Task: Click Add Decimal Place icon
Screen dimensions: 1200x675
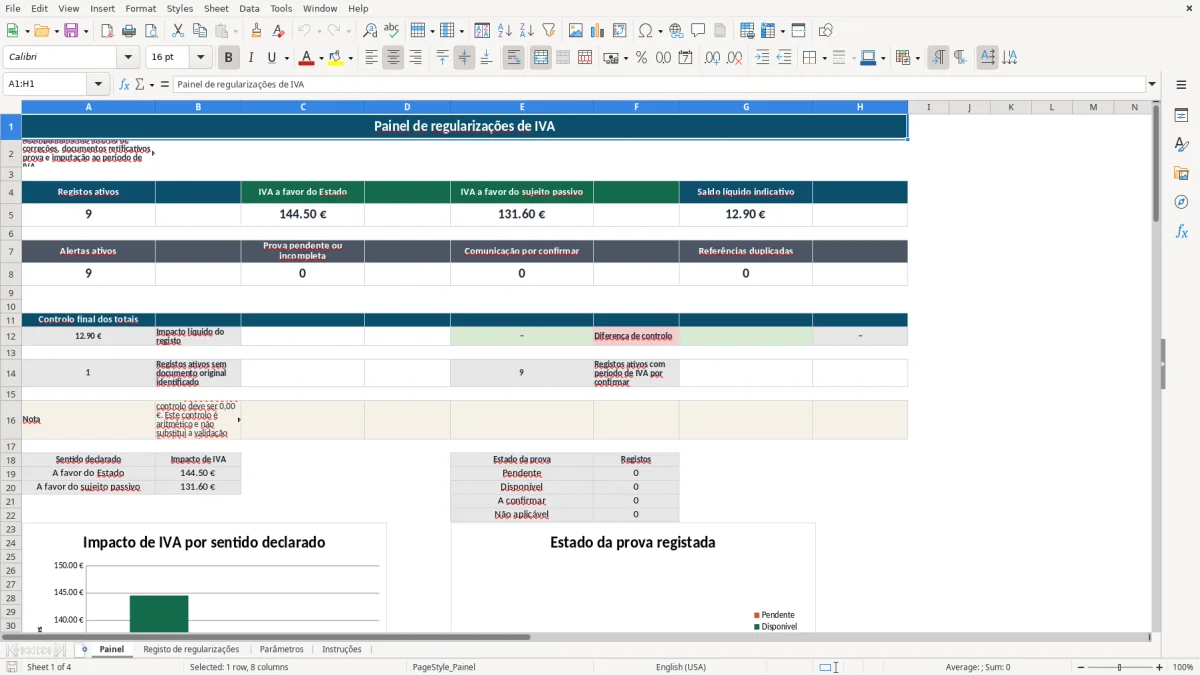Action: [713, 58]
